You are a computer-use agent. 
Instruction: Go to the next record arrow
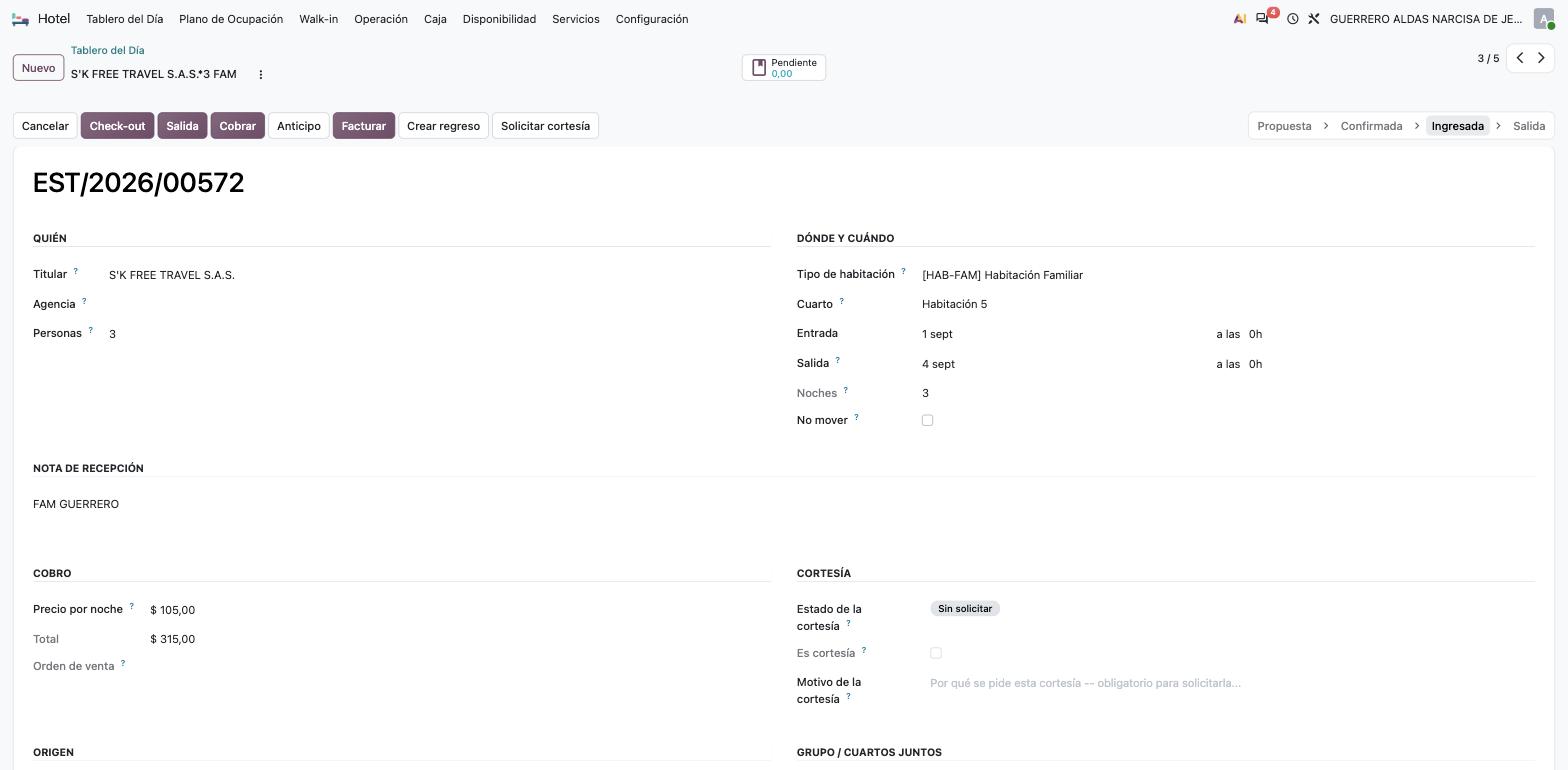click(x=1541, y=58)
